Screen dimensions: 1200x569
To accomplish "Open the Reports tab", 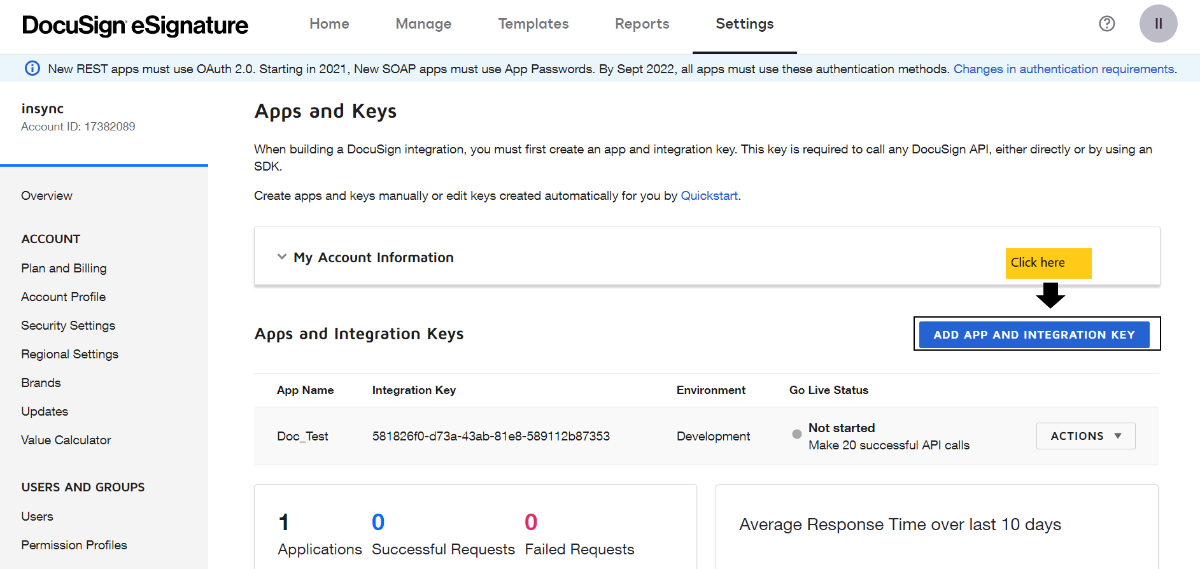I will click(642, 24).
